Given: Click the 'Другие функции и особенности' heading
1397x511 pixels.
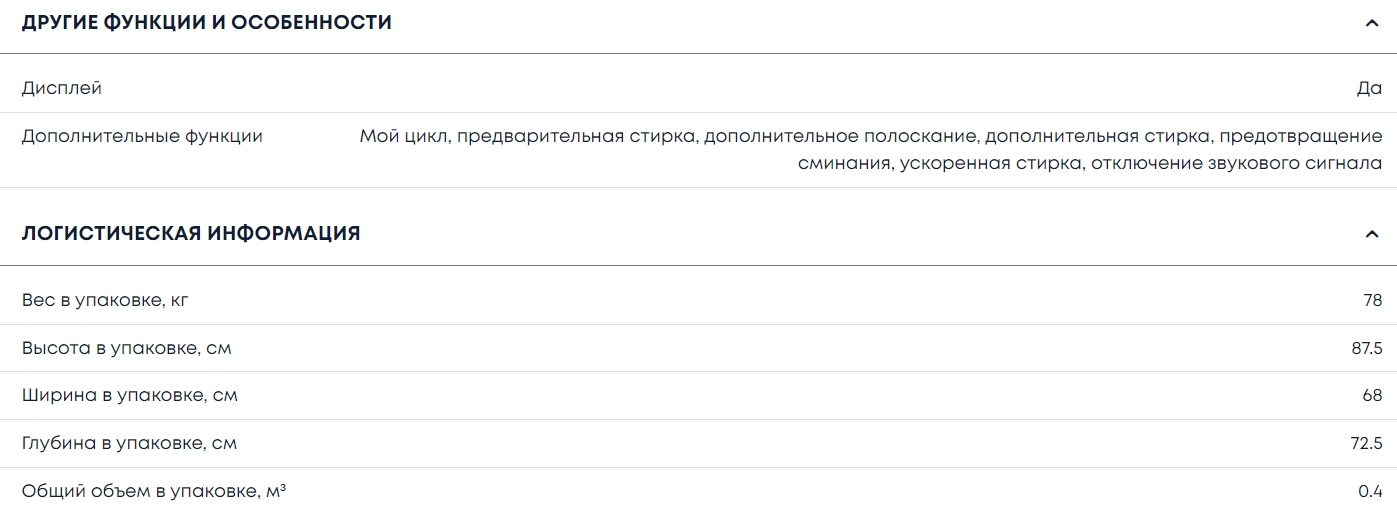Looking at the screenshot, I should pyautogui.click(x=207, y=22).
